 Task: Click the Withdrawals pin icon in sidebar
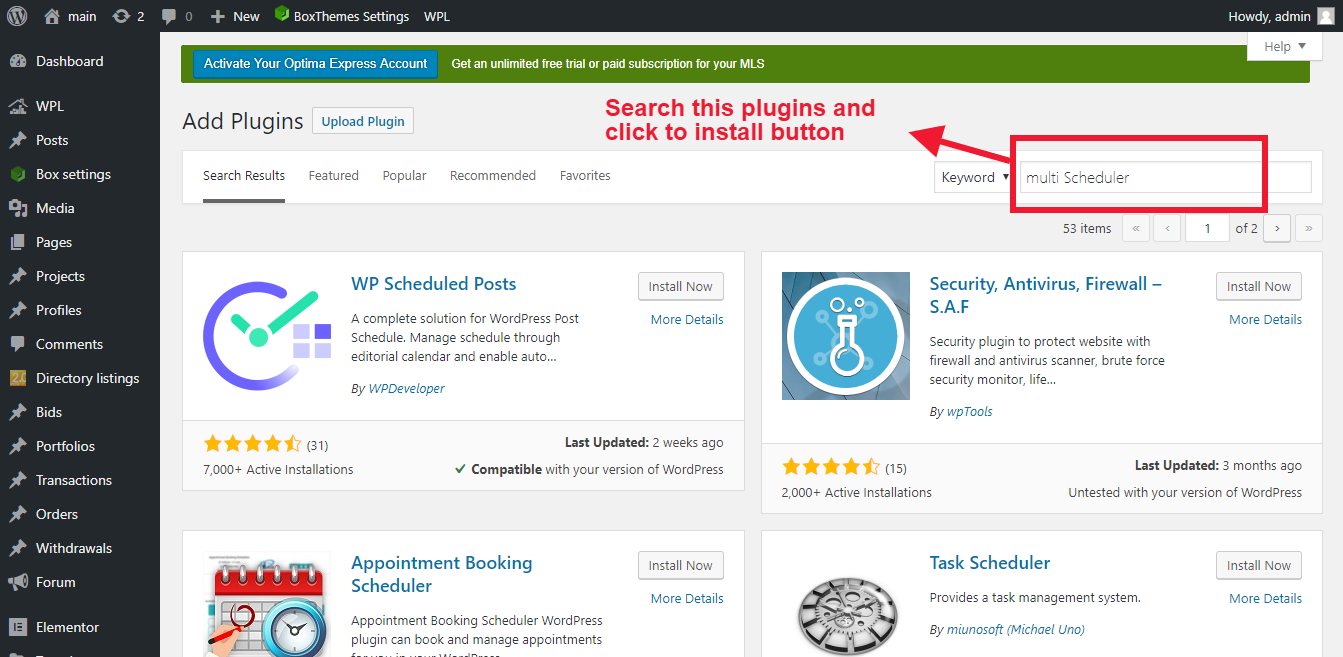click(x=17, y=548)
